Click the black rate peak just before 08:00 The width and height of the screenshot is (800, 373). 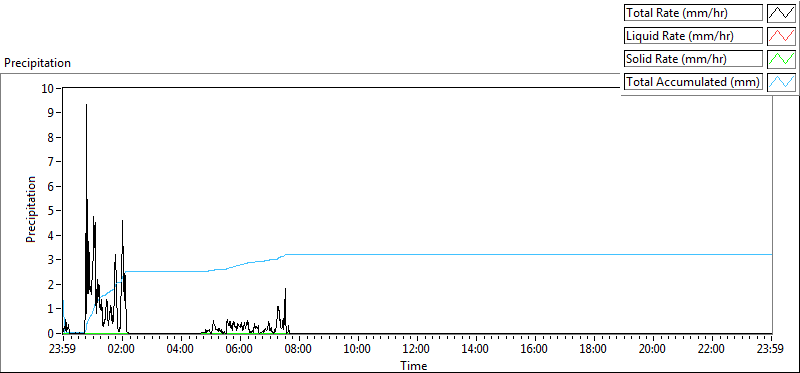(x=285, y=289)
